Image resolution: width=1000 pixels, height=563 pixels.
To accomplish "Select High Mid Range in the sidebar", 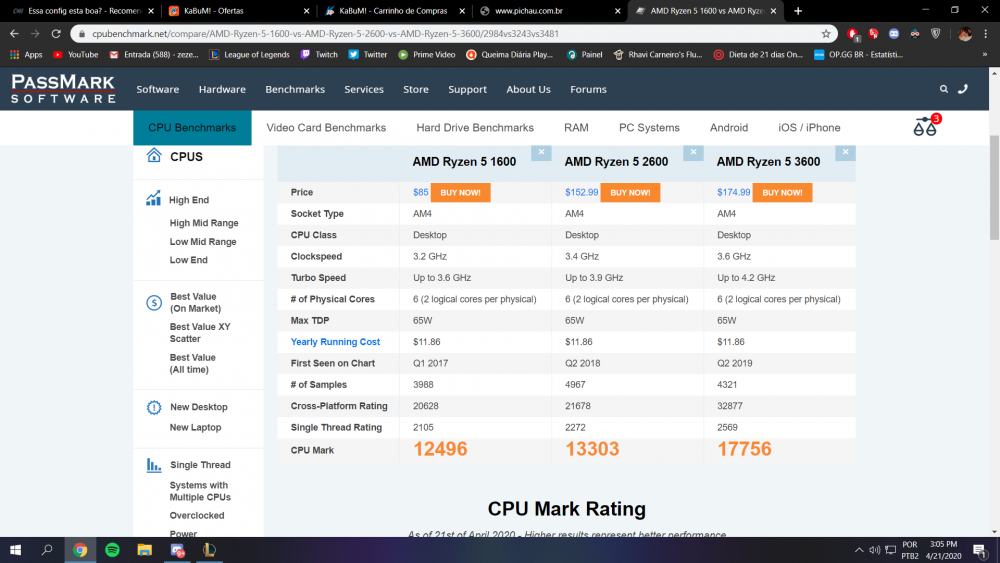I will point(203,223).
